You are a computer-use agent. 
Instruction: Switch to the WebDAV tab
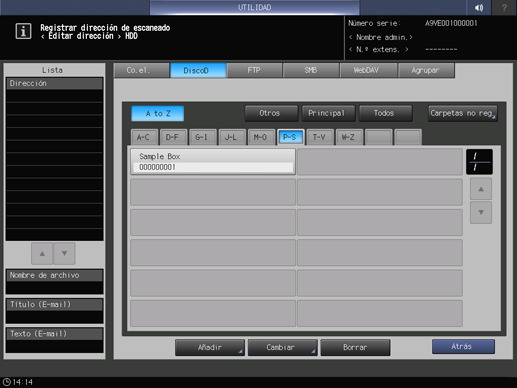pos(368,70)
